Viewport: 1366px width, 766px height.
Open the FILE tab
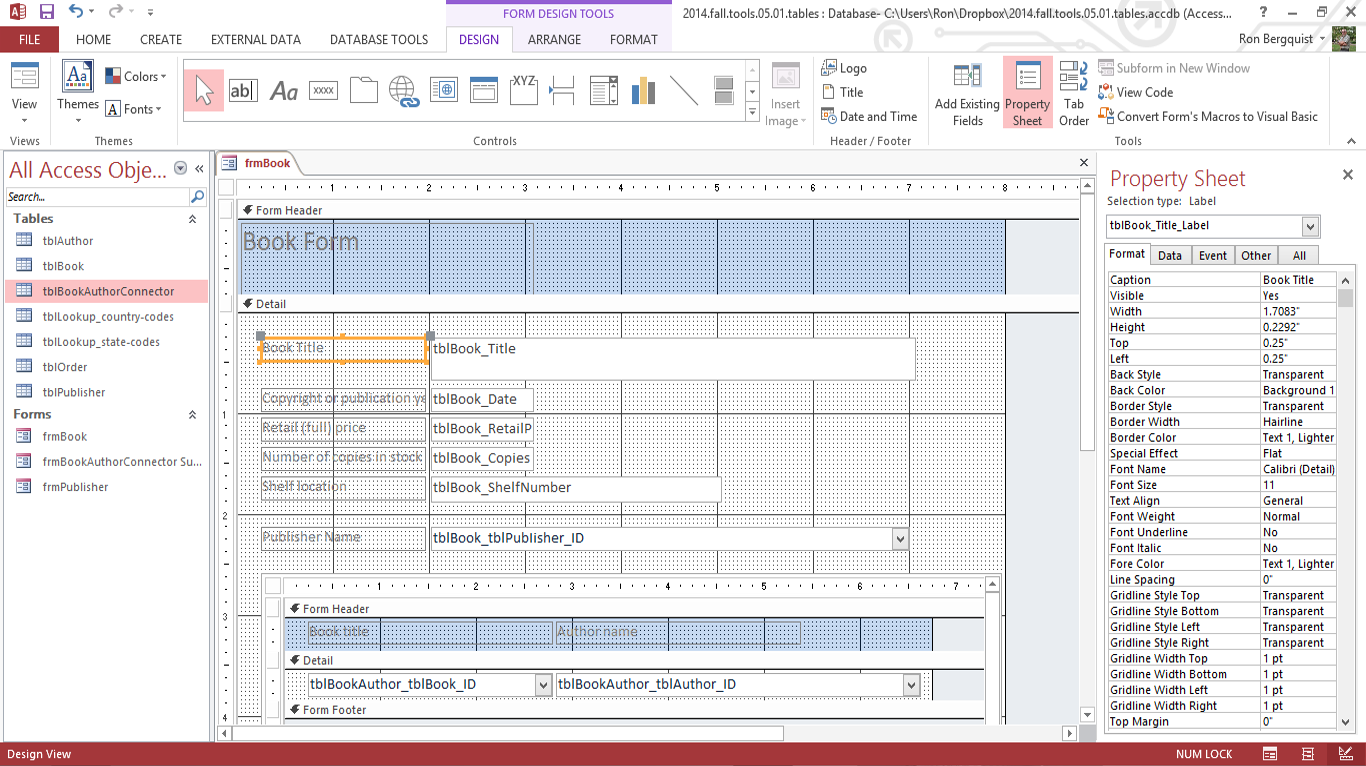click(x=30, y=40)
